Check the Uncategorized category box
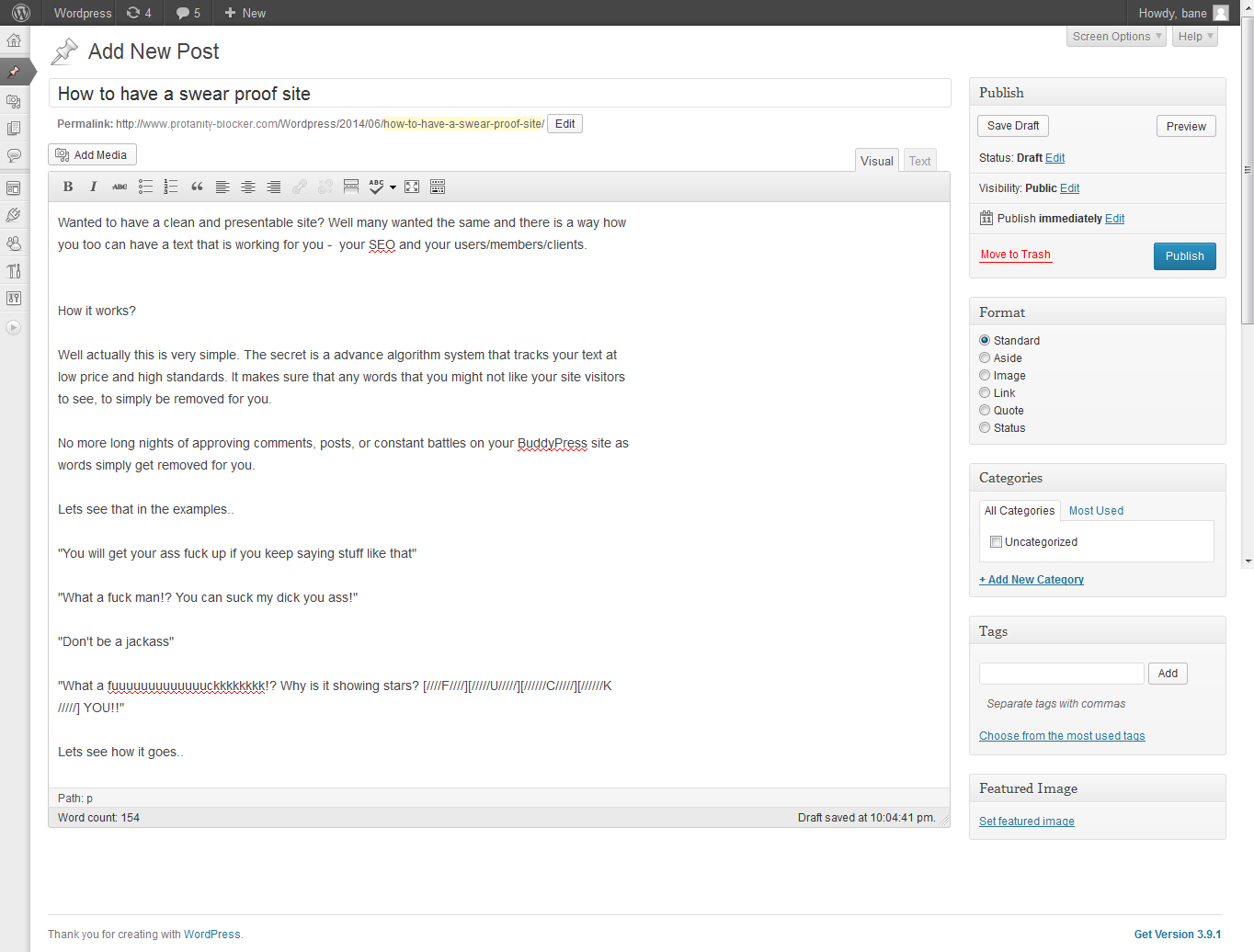This screenshot has width=1254, height=952. 996,542
